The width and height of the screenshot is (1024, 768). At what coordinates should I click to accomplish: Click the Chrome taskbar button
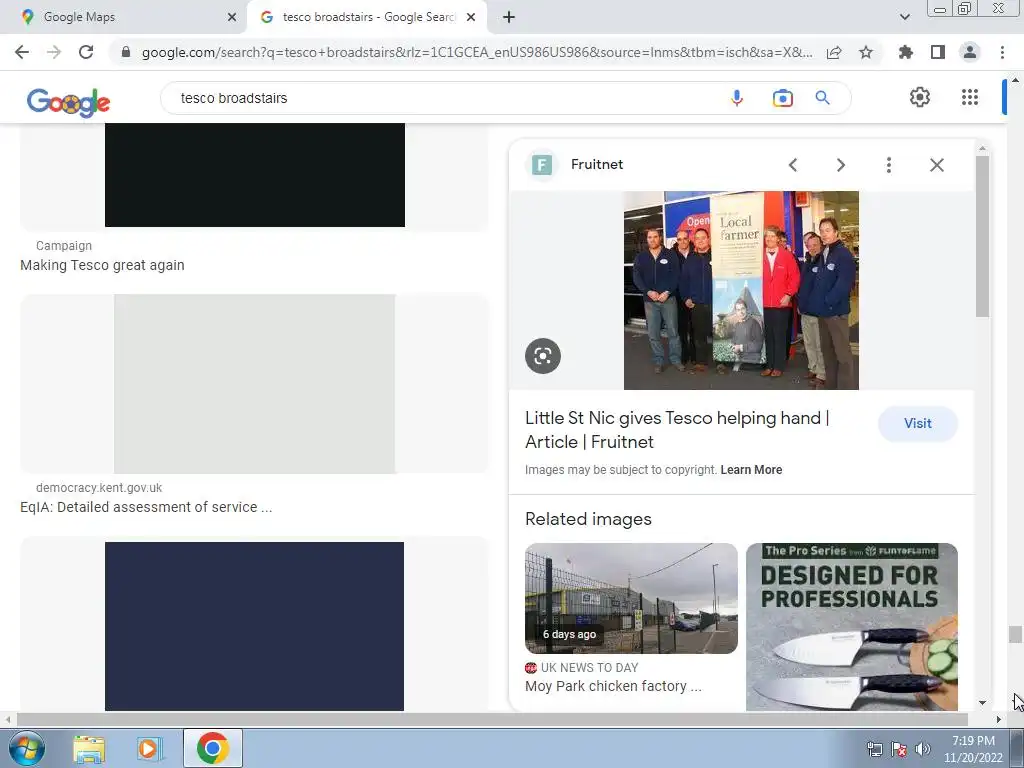[x=213, y=748]
